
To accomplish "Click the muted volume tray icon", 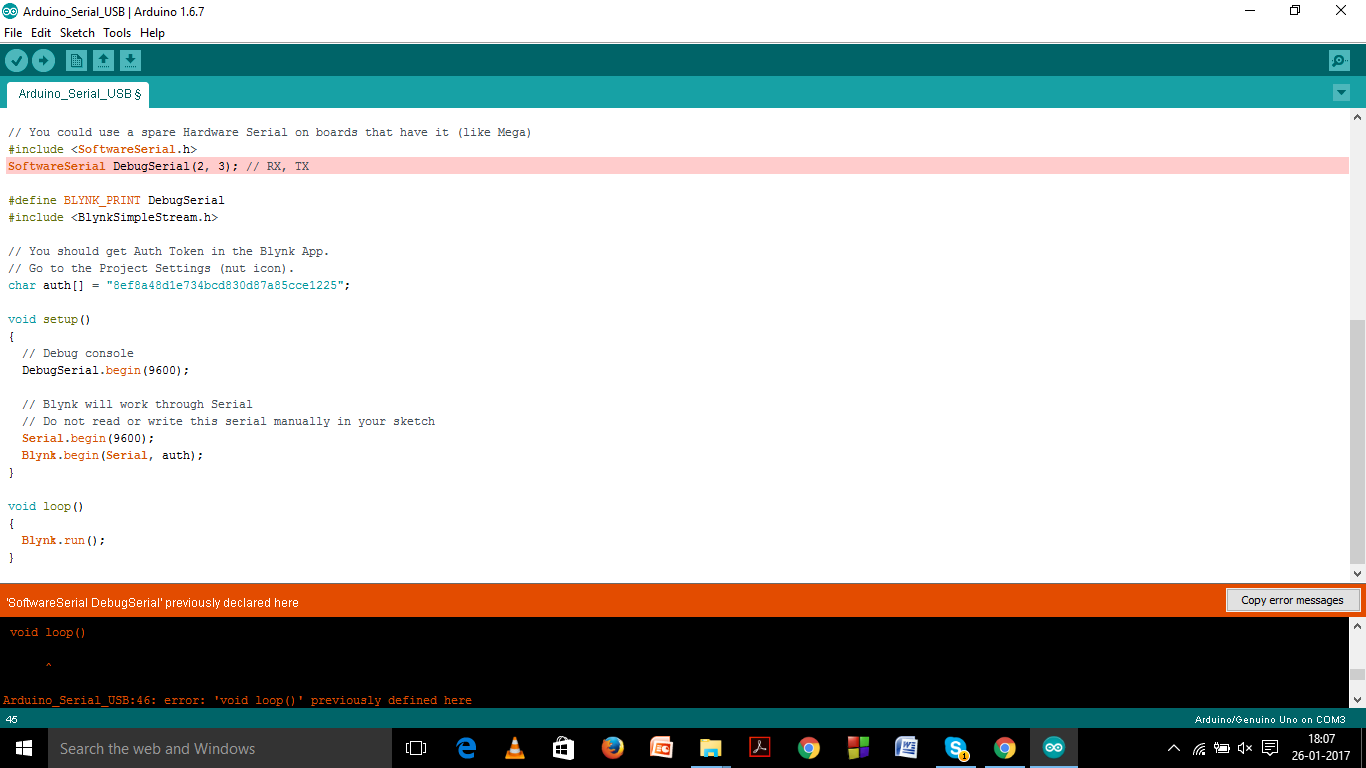I will click(x=1245, y=748).
